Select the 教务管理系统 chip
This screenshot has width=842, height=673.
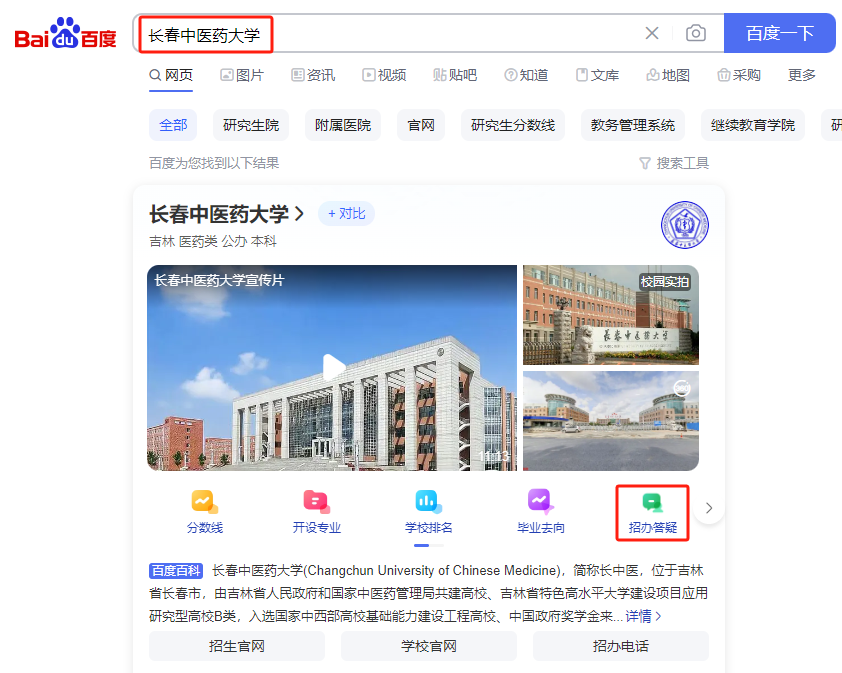(633, 125)
